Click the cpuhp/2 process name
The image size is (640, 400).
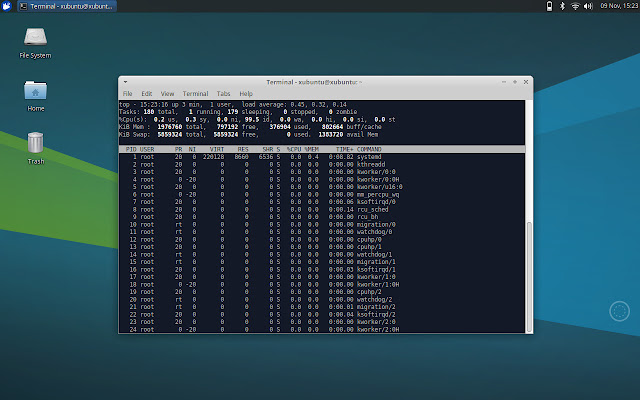tap(369, 292)
